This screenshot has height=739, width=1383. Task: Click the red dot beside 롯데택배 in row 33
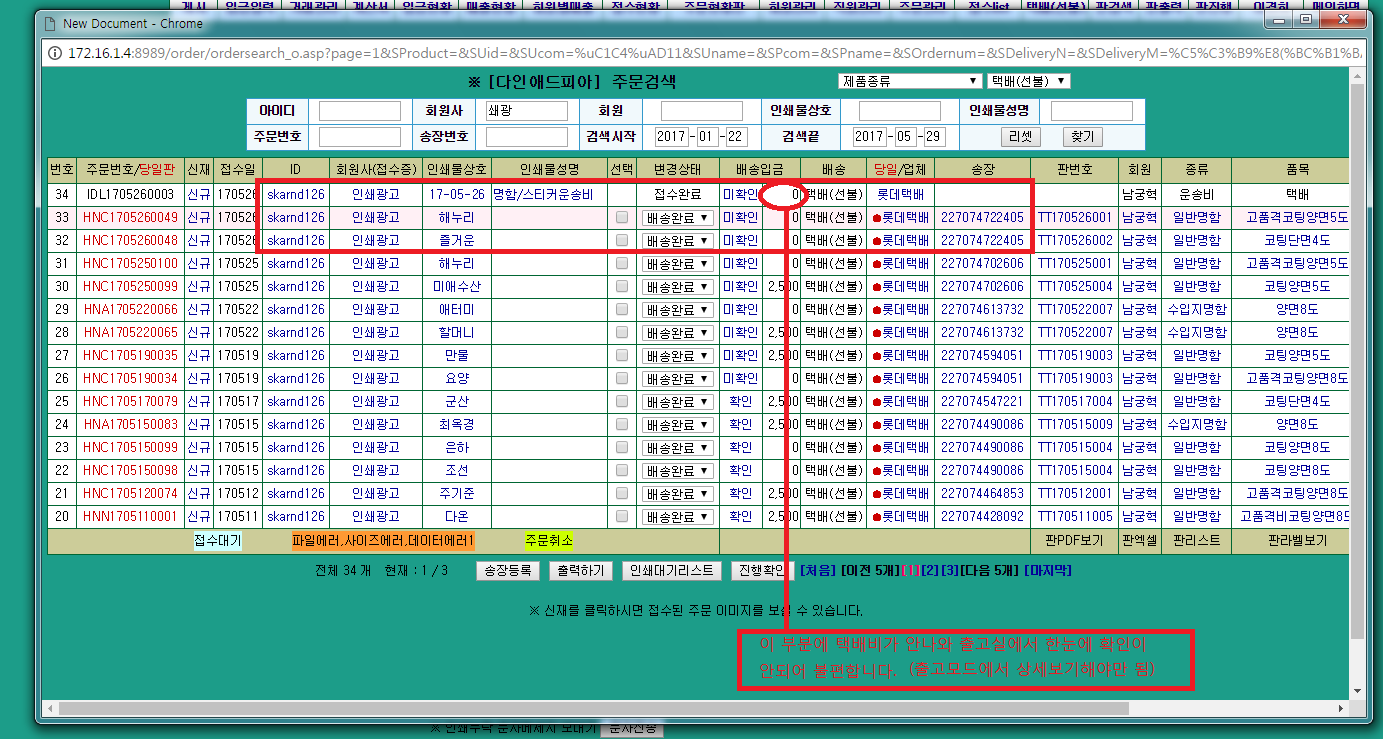point(877,217)
